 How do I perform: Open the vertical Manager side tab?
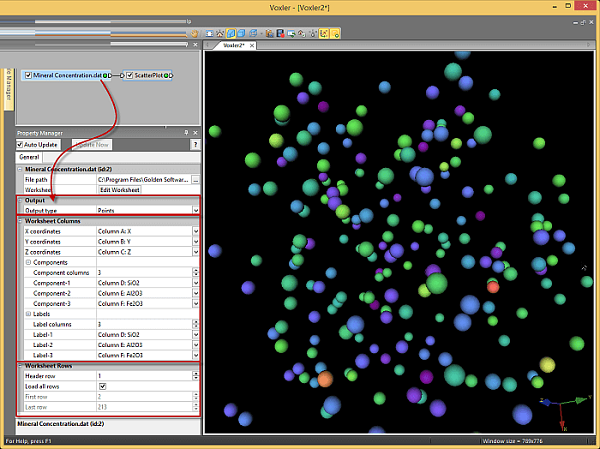tap(9, 88)
